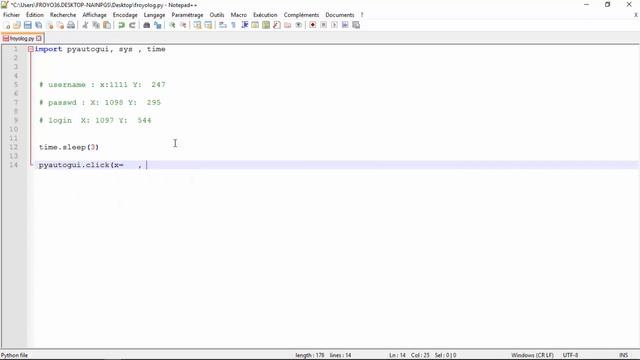The width and height of the screenshot is (640, 360).
Task: Save the current file via toolbar
Action: click(28, 25)
